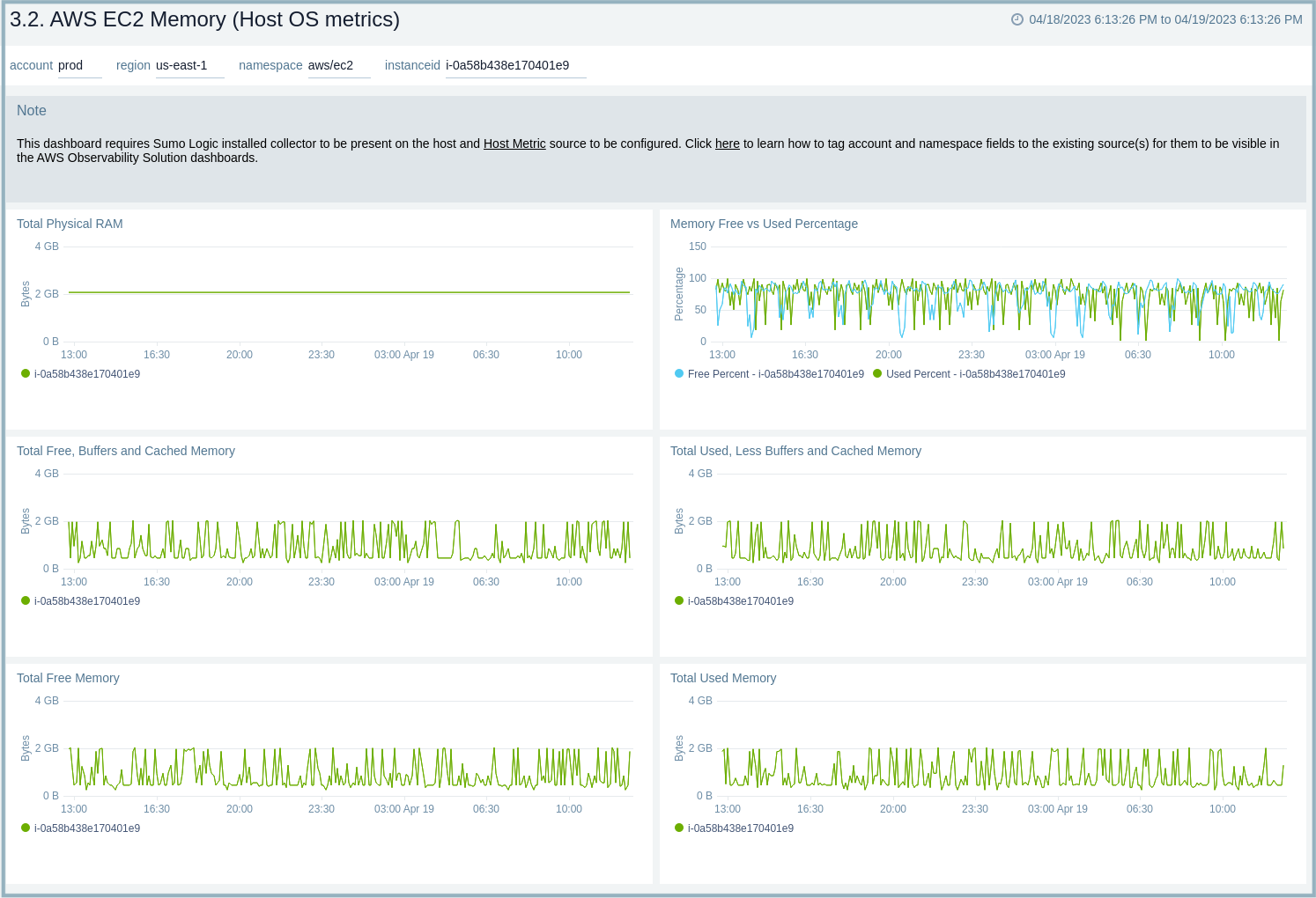
Task: Click the legend dot under Total Free, Buffers panel
Action: pos(24,600)
